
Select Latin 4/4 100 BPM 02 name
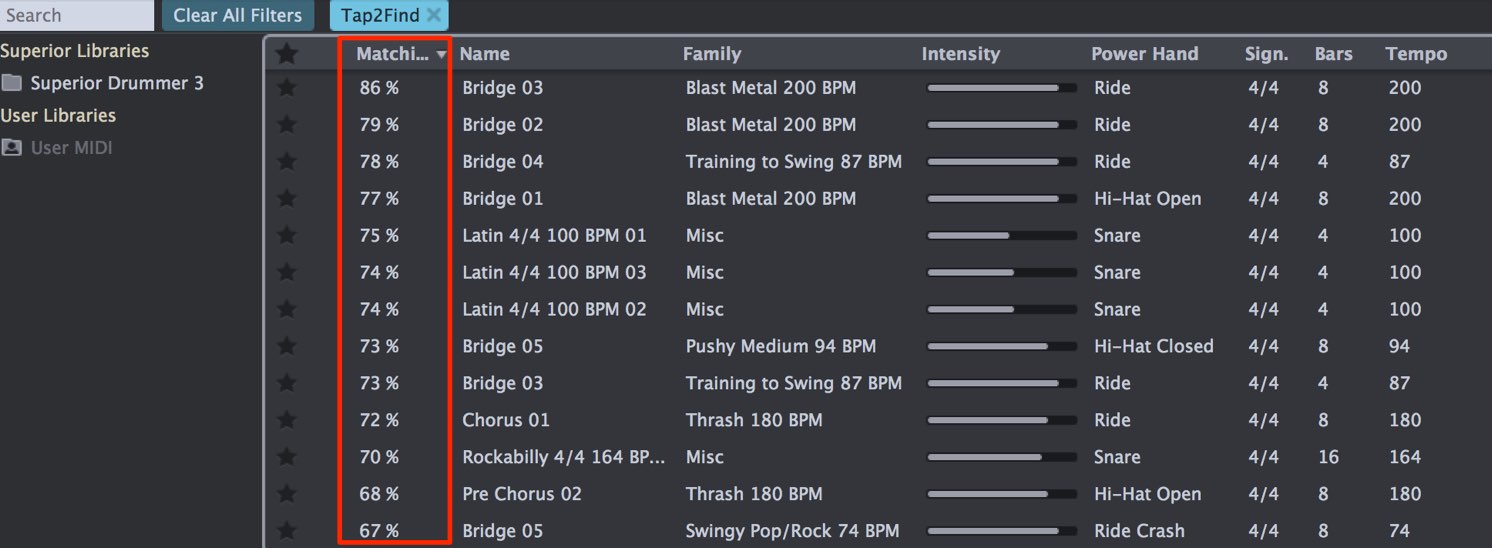pos(554,310)
